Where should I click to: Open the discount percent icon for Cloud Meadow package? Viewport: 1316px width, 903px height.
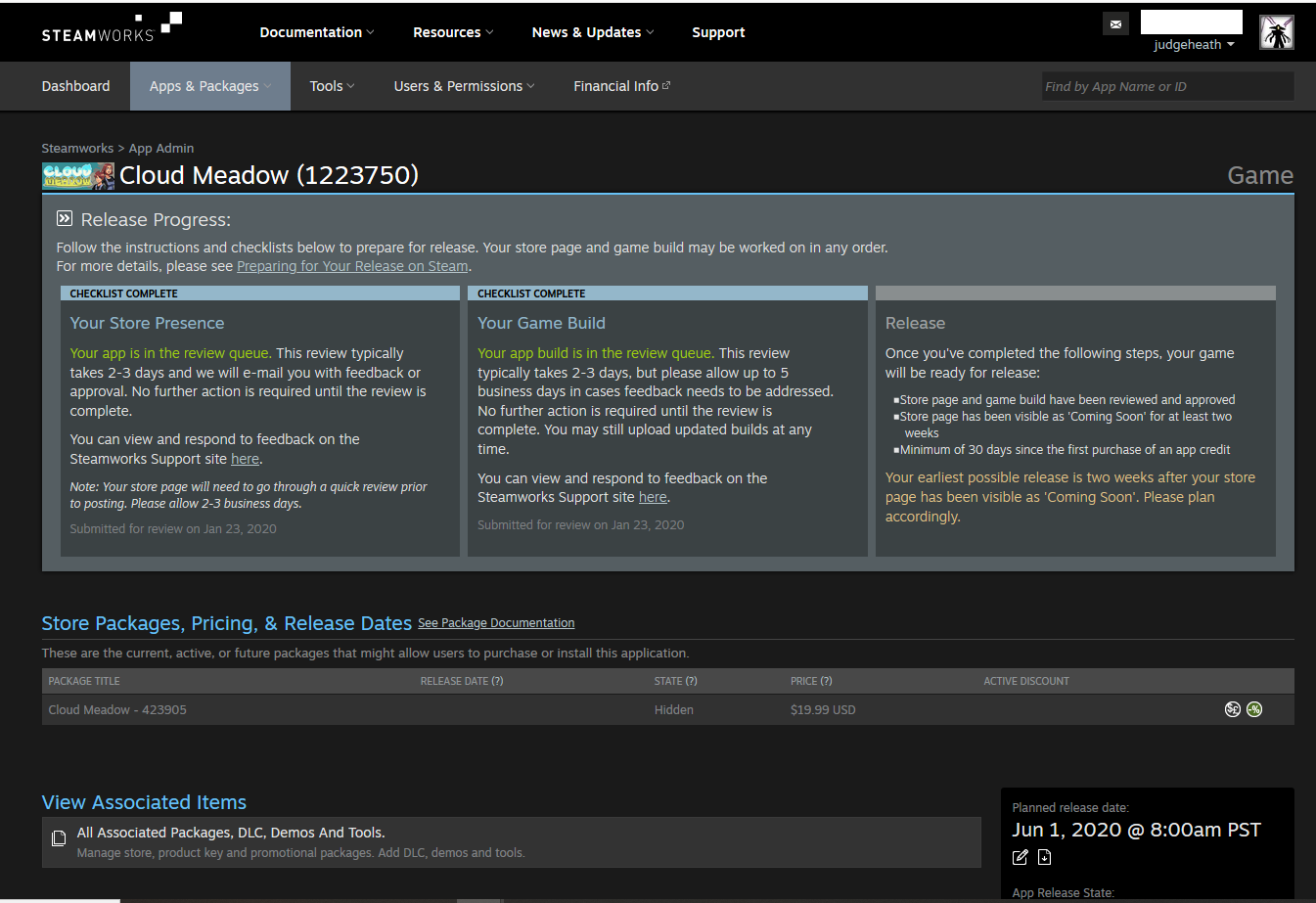[1254, 709]
